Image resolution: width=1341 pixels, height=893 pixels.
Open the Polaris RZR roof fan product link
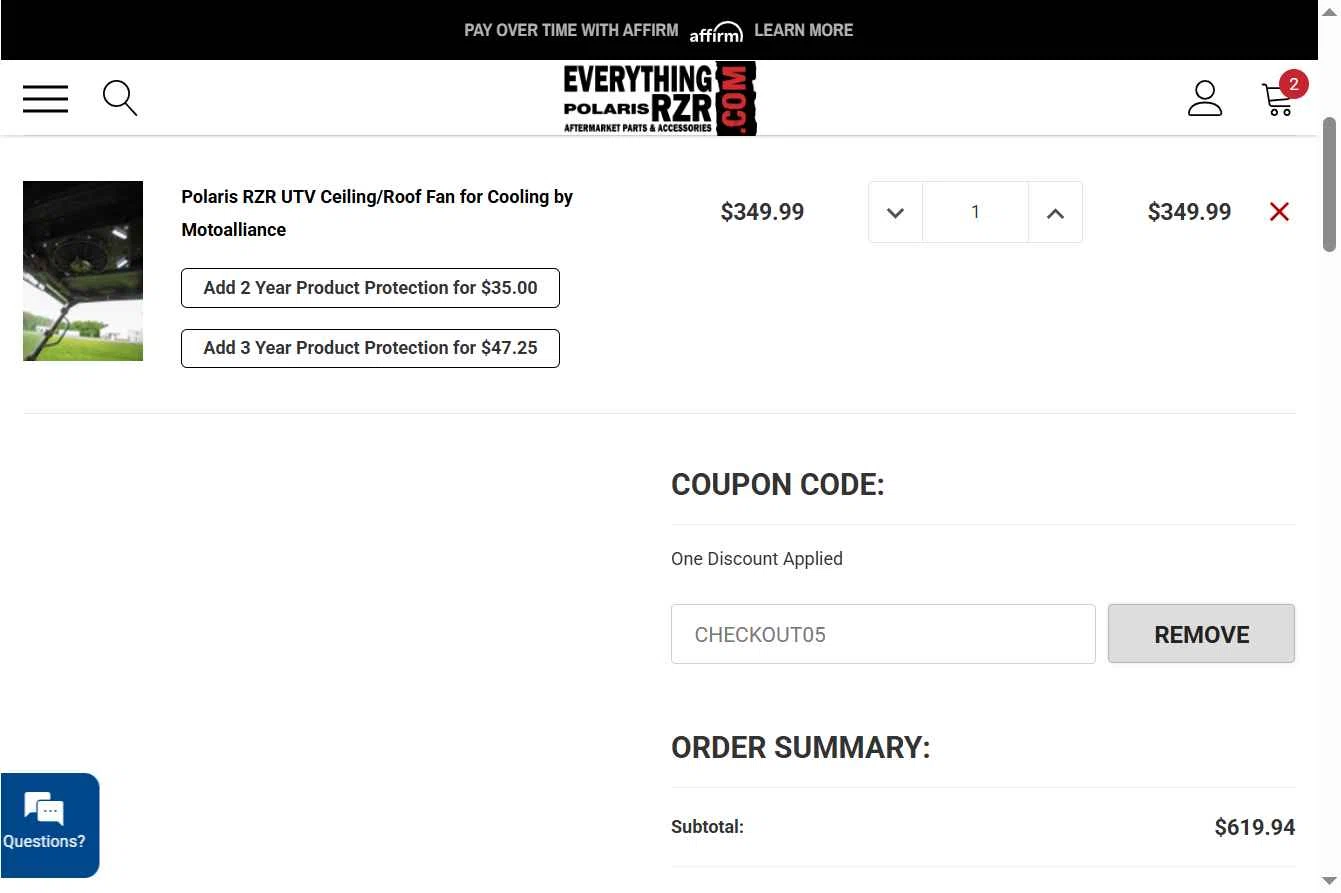(377, 213)
